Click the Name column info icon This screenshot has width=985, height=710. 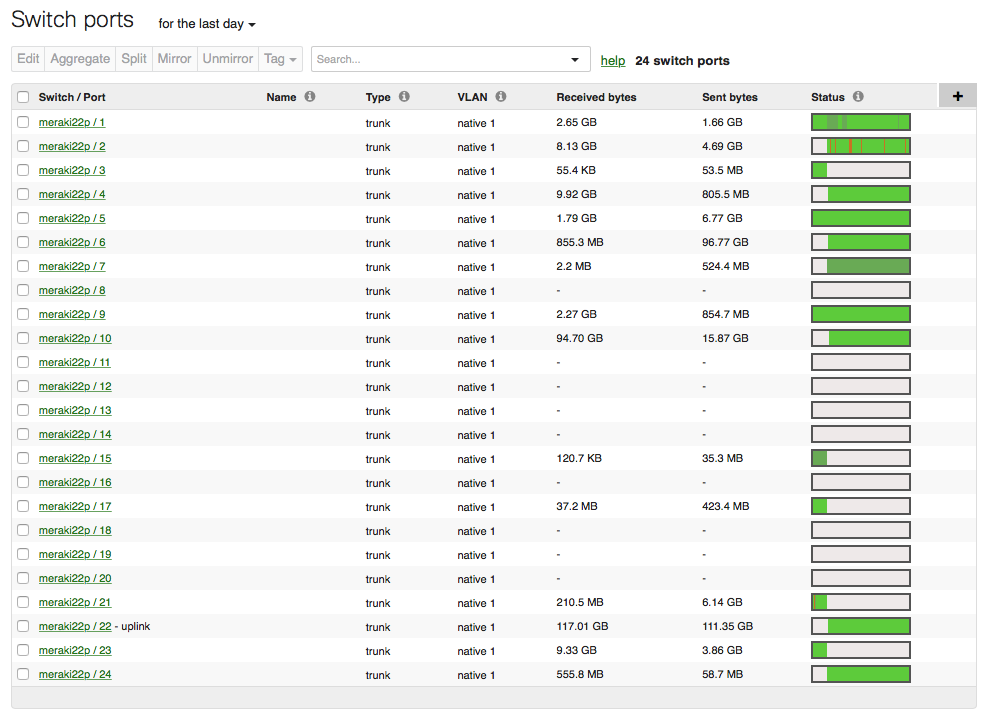coord(310,97)
